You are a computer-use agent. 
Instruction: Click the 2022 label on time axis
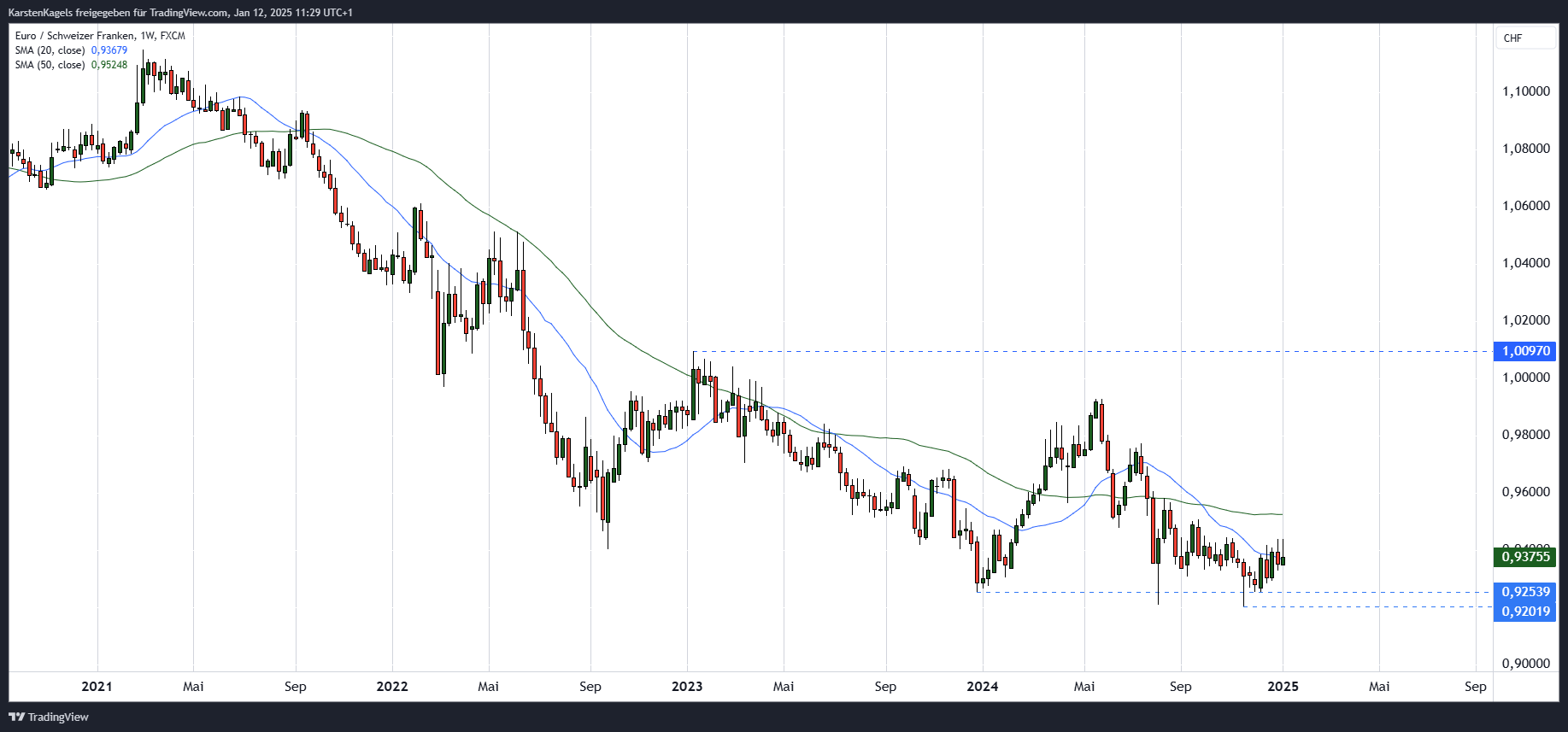click(x=392, y=686)
